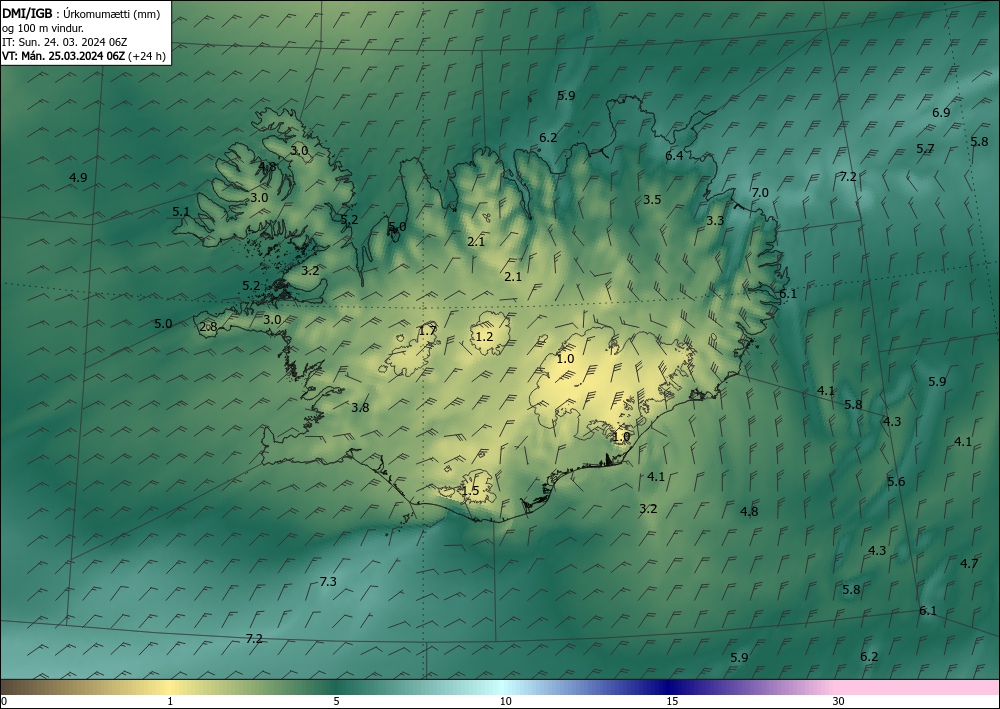Click the legend tick label '10'
Image resolution: width=1000 pixels, height=709 pixels.
click(505, 701)
